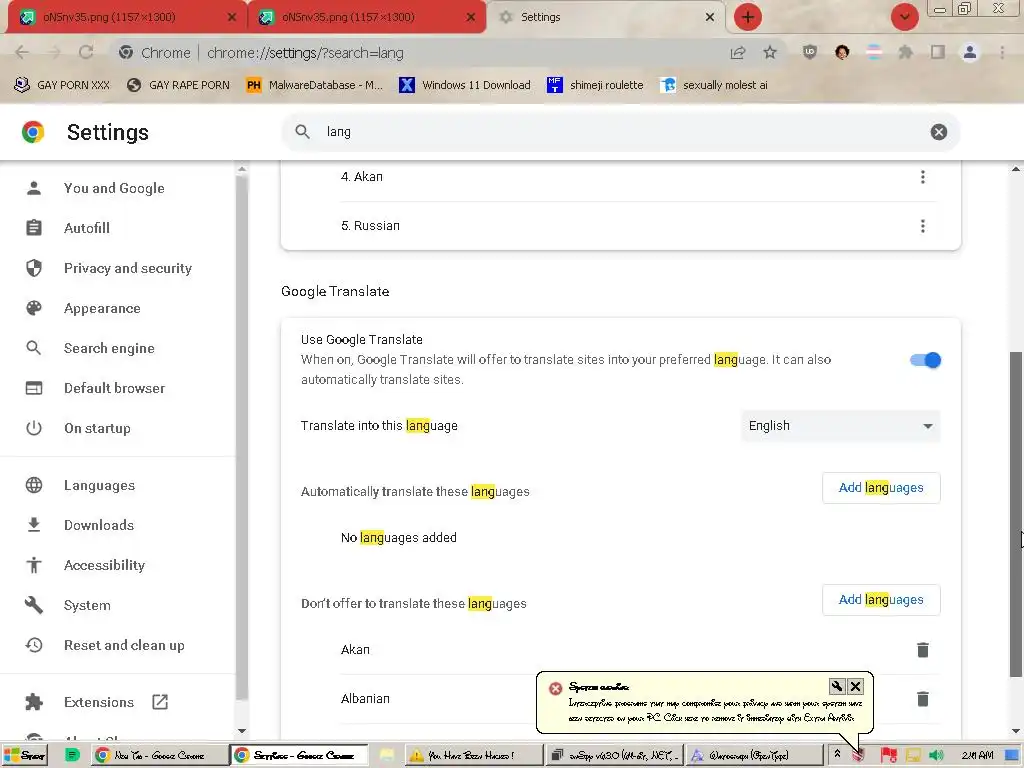Screen dimensions: 1024x768
Task: Open Reset and clean up settings
Action: pos(124,645)
